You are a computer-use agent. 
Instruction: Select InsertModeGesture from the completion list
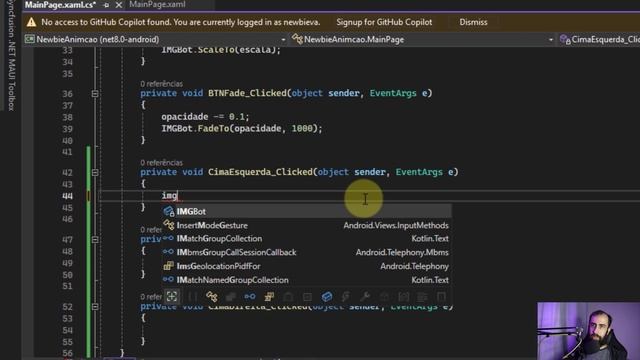[x=307, y=225]
